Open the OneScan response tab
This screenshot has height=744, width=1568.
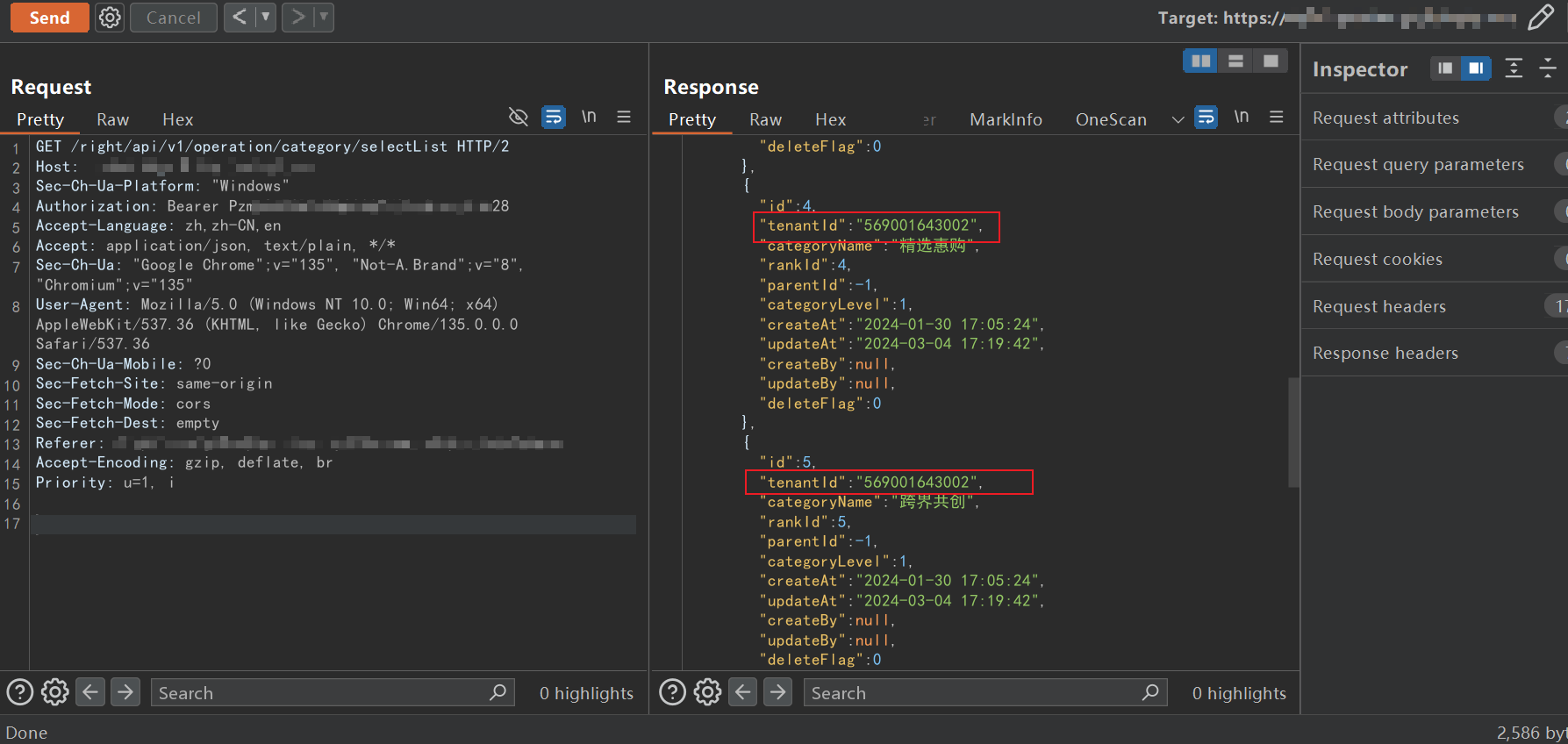(1111, 119)
